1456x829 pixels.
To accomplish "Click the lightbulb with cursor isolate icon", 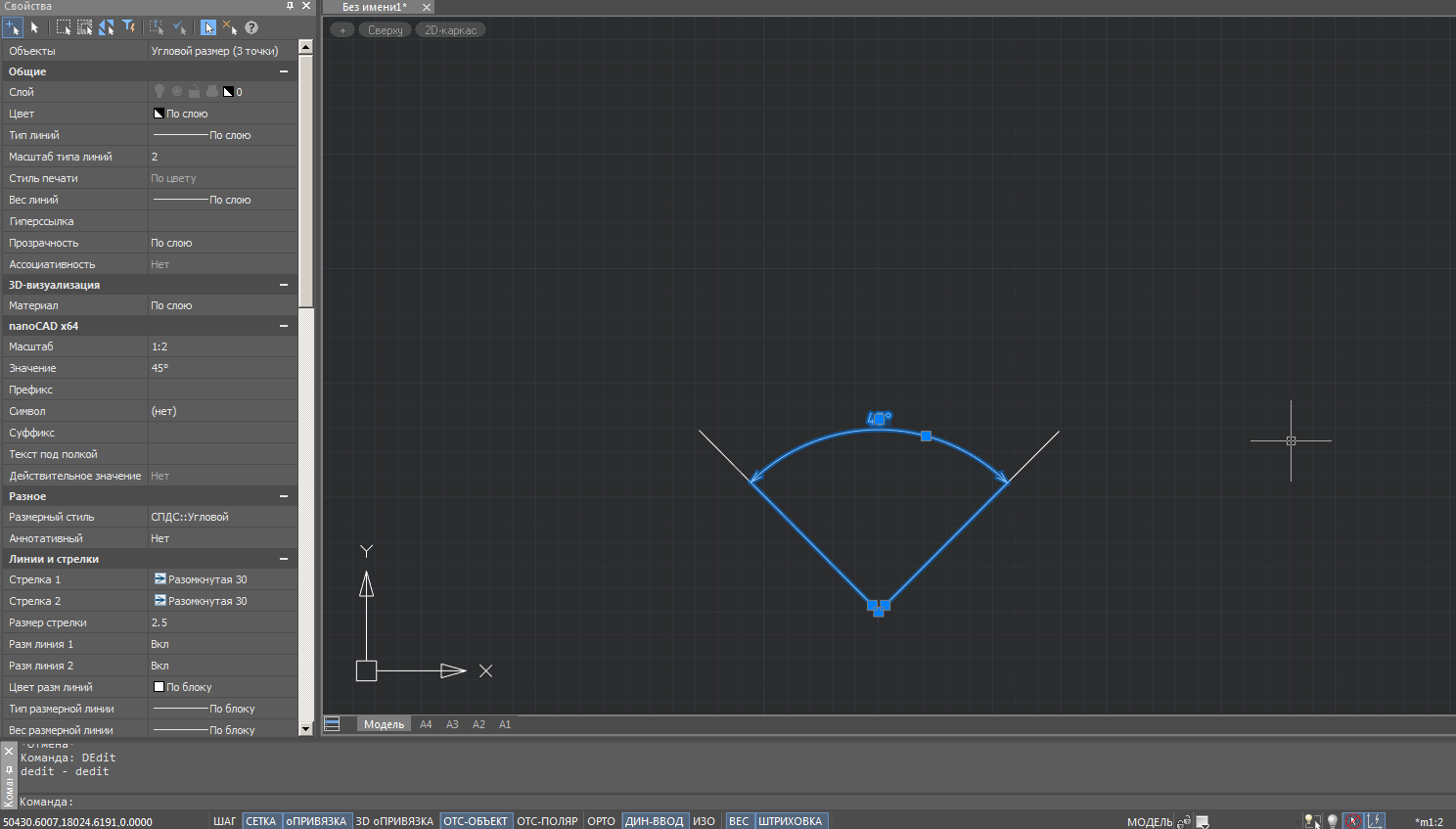I will (x=1311, y=822).
